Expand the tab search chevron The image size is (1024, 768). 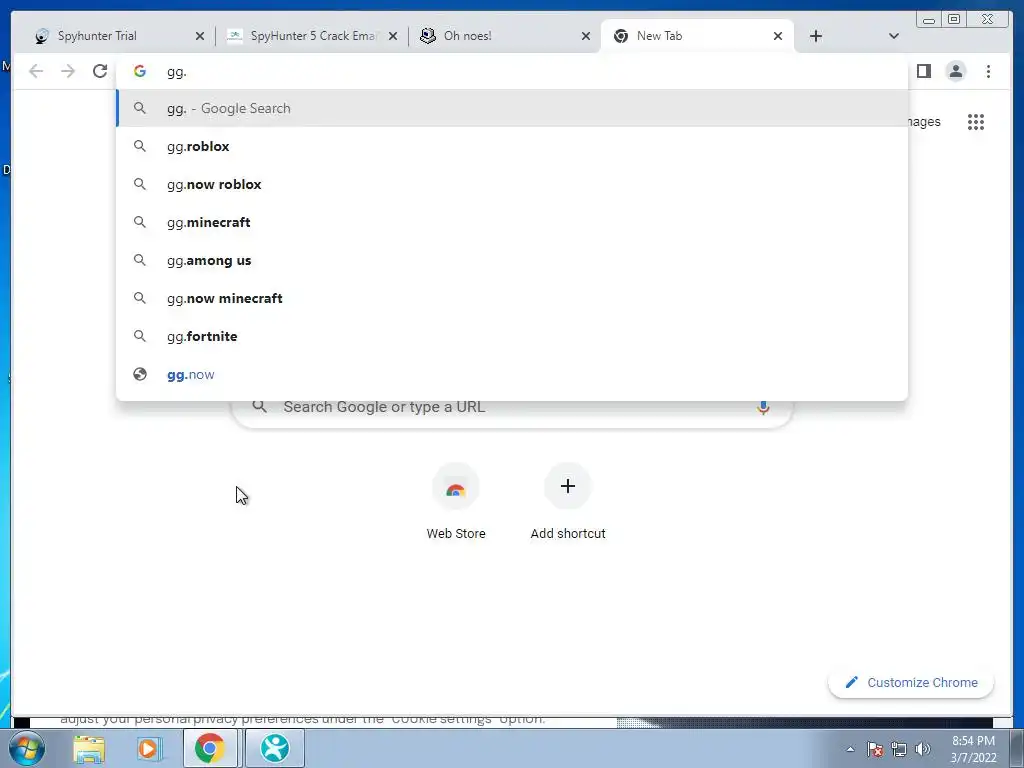(x=893, y=36)
